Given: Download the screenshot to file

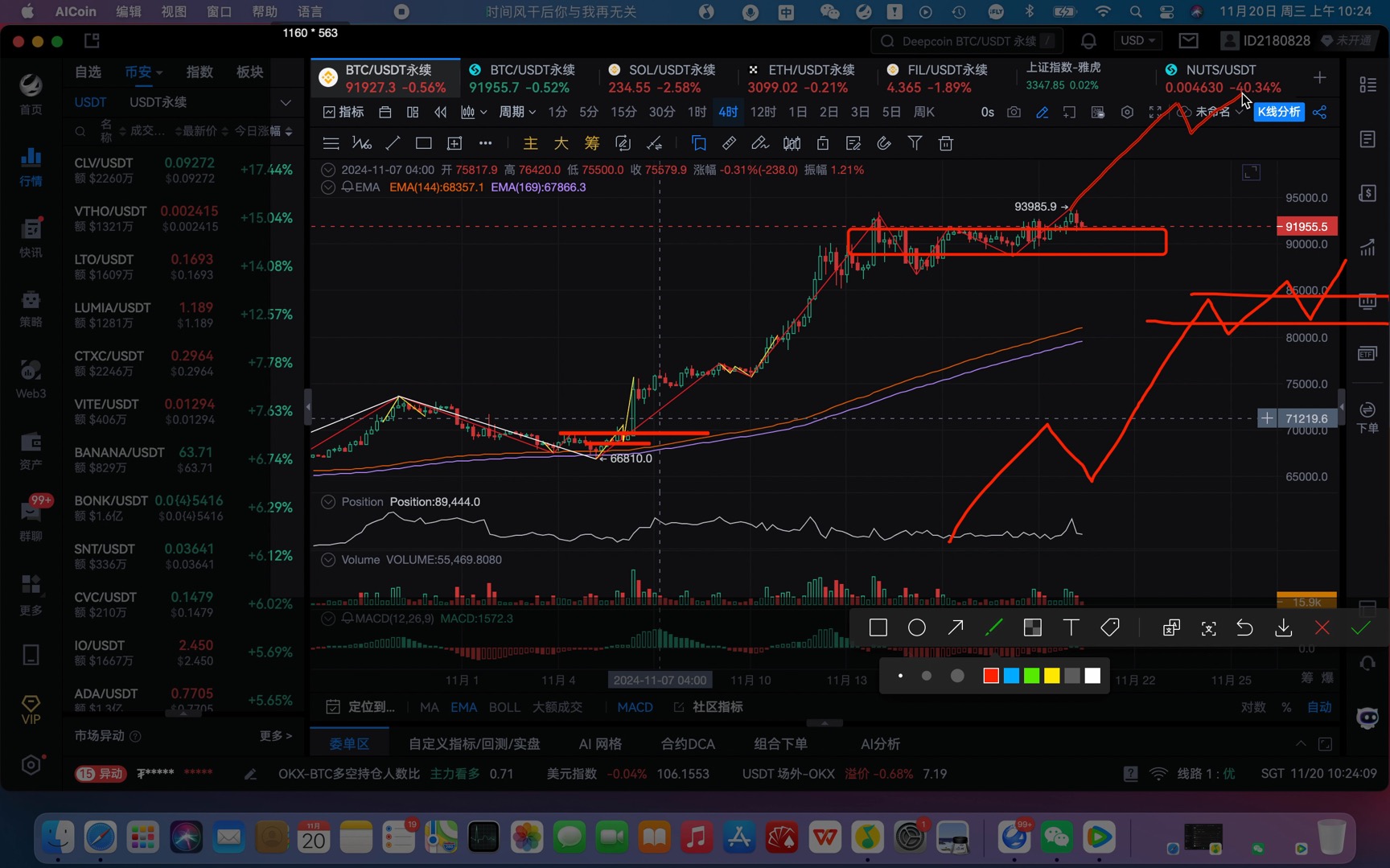Looking at the screenshot, I should coord(1283,627).
